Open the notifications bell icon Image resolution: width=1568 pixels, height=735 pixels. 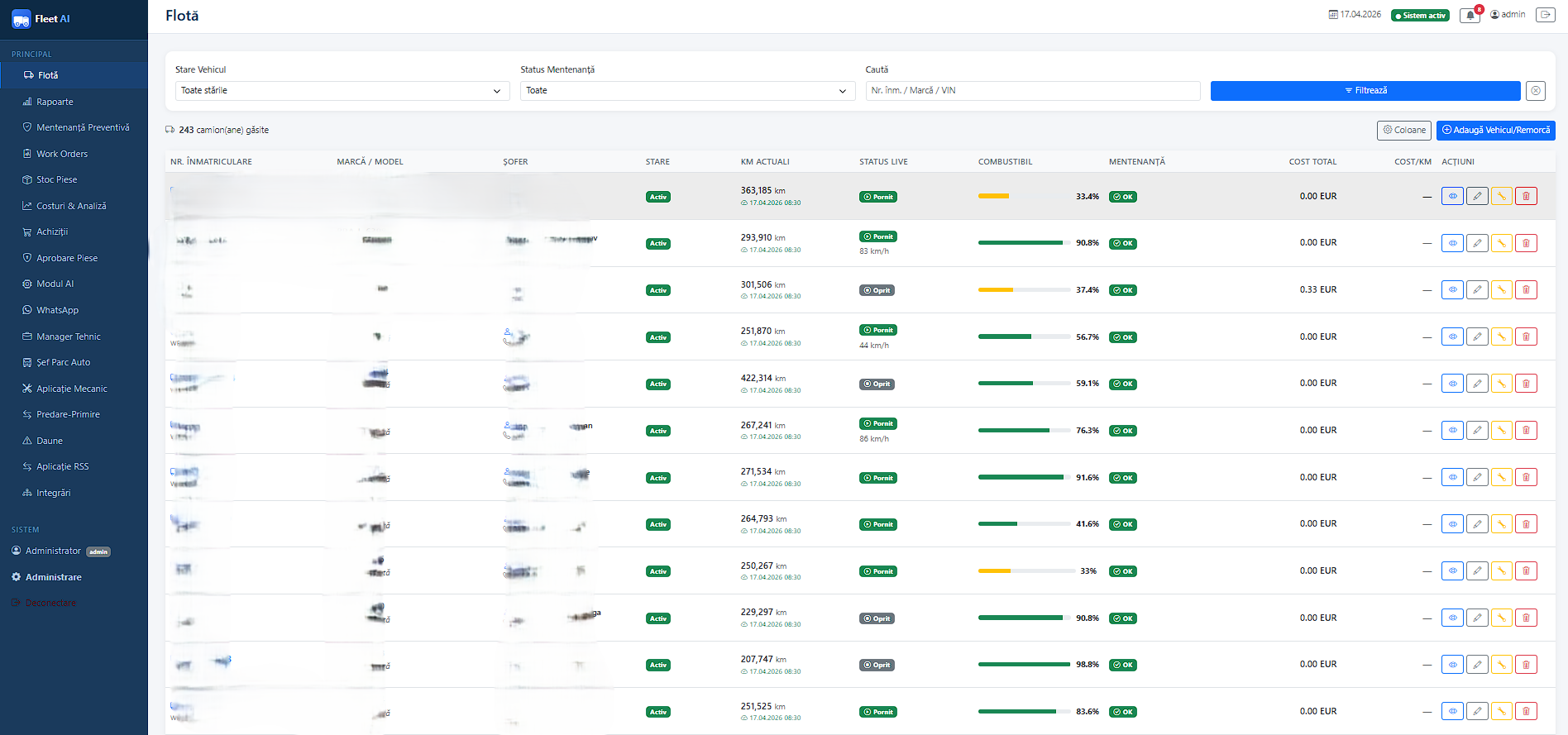pos(1470,15)
